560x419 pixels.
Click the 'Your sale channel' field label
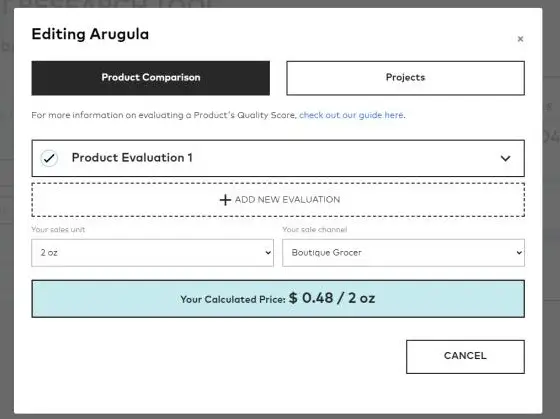coord(315,229)
